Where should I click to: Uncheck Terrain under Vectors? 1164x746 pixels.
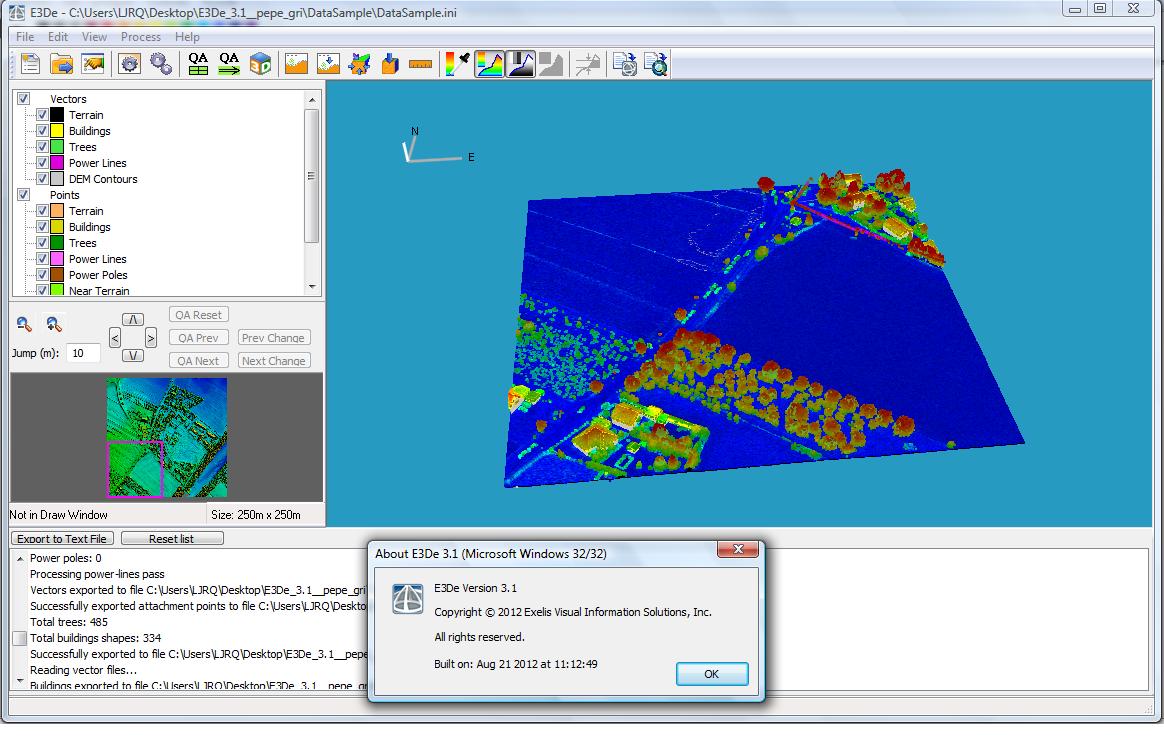tap(42, 115)
